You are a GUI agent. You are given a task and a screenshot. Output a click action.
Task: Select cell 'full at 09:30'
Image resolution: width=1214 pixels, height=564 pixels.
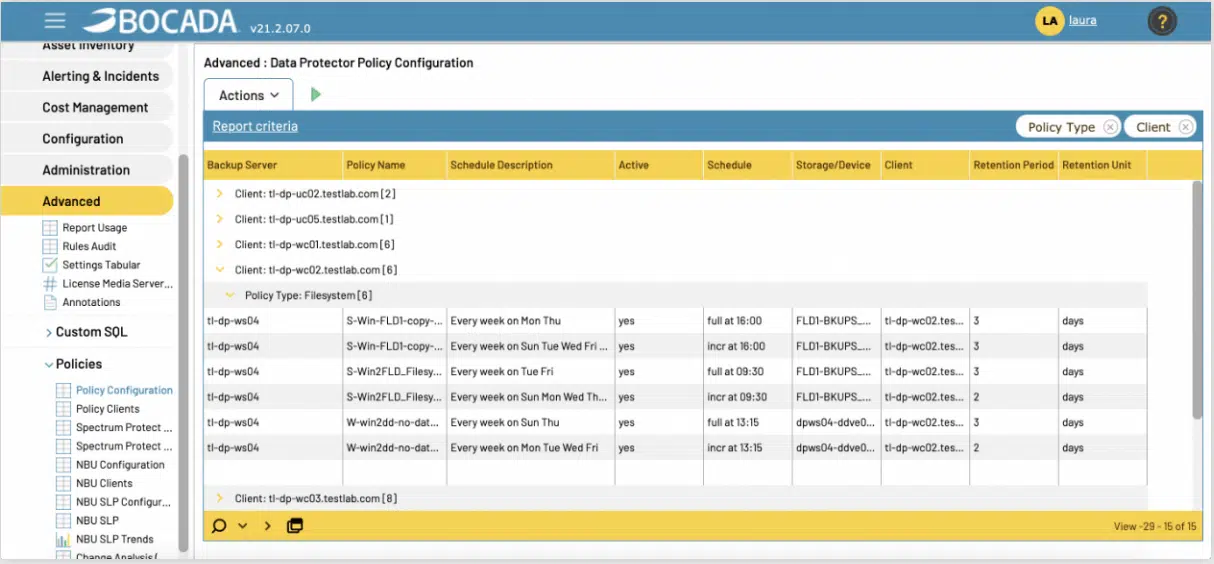pos(747,371)
